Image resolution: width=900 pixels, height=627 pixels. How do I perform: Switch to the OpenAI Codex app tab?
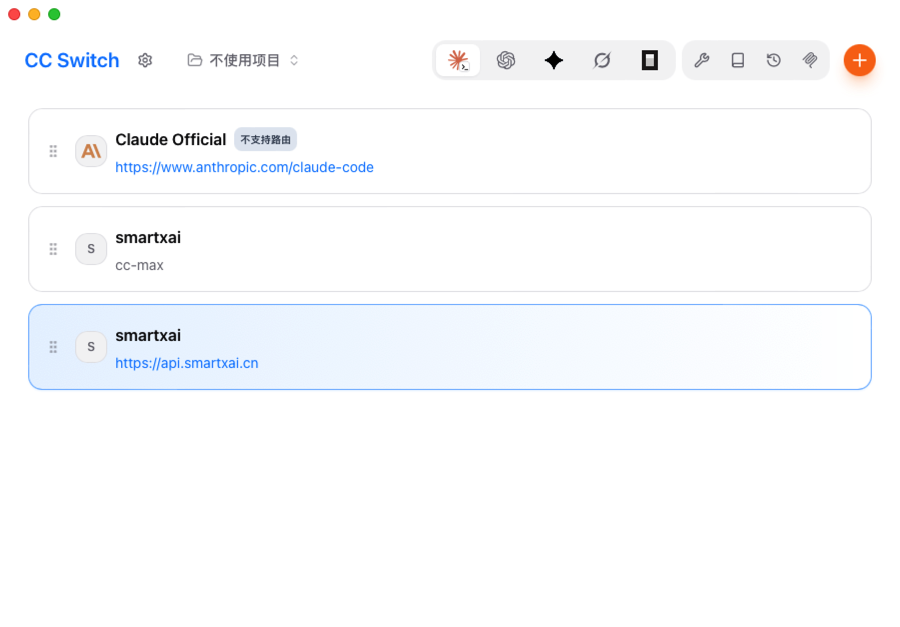[x=506, y=60]
